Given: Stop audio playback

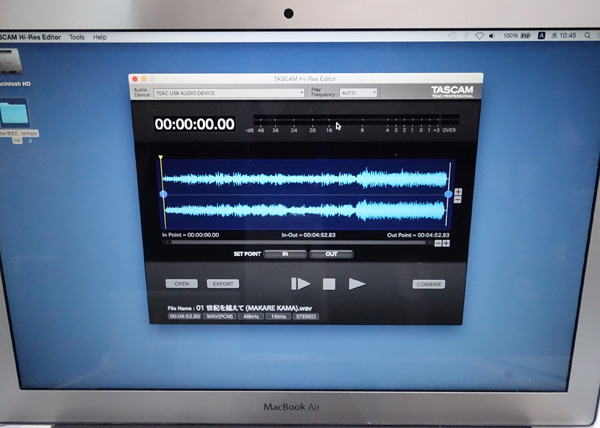Looking at the screenshot, I should [329, 284].
